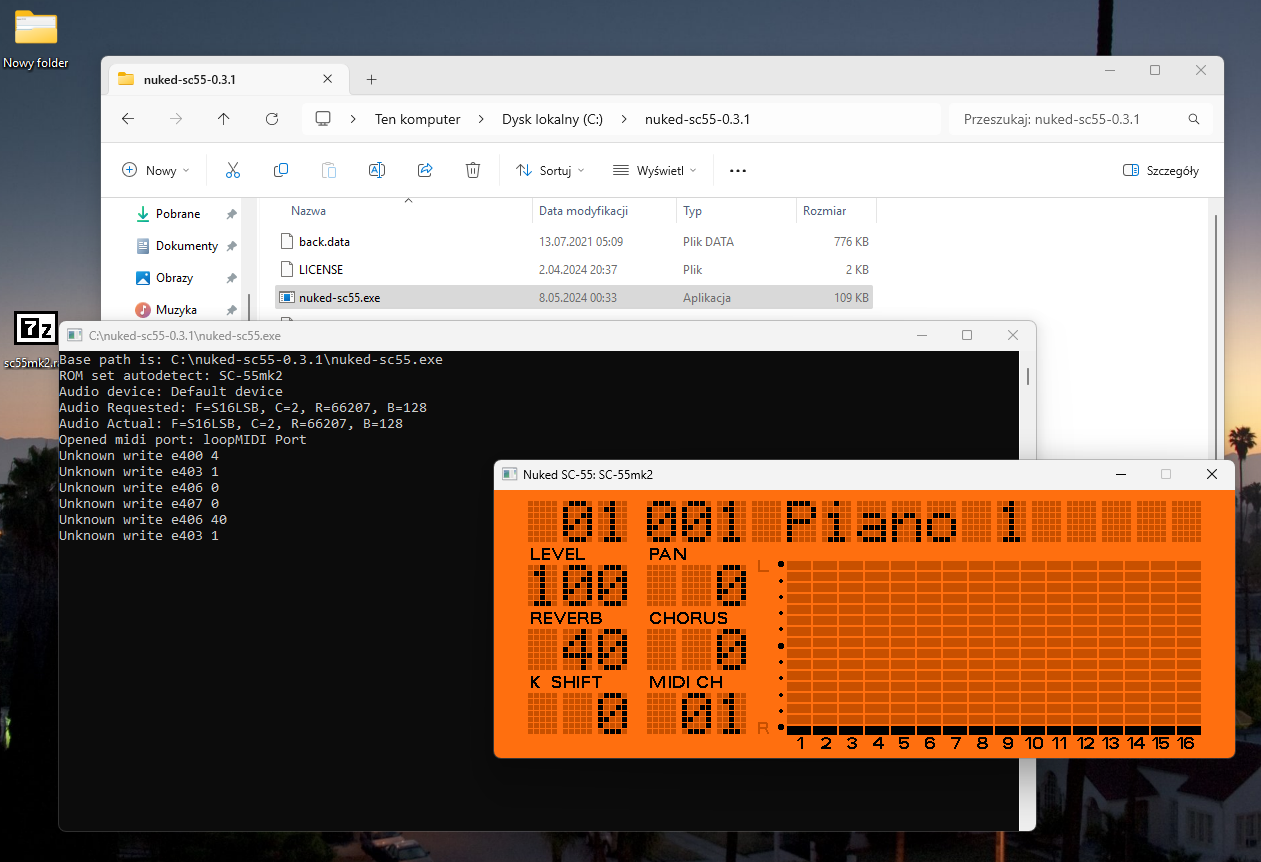Click part number 16 under level meter
Viewport: 1261px width, 862px height.
coord(1187,743)
